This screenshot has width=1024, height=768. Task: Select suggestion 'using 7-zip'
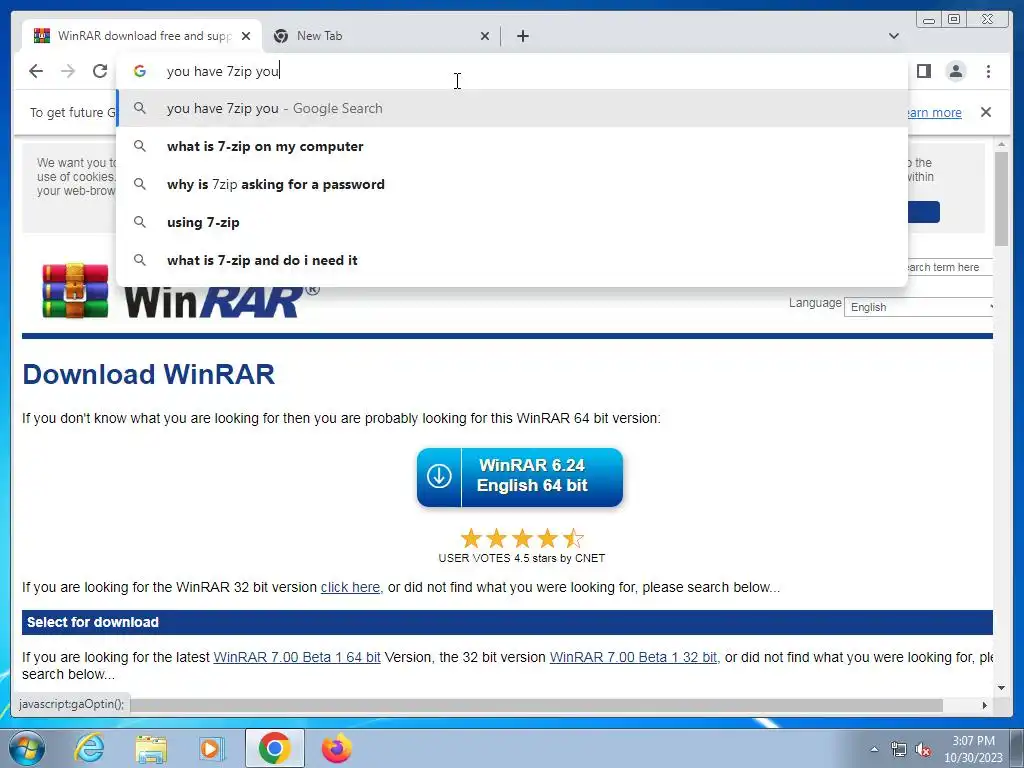(x=512, y=222)
